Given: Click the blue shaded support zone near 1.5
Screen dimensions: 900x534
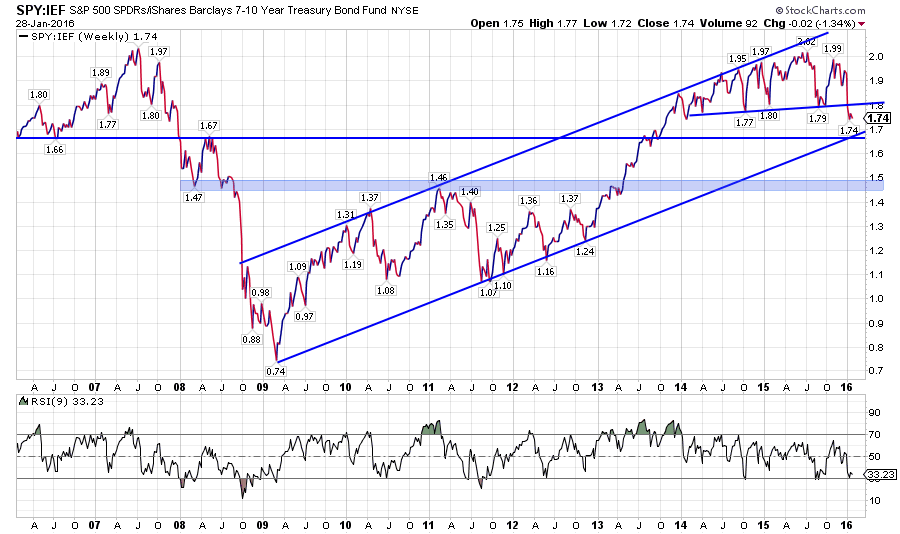Looking at the screenshot, I should 532,185.
